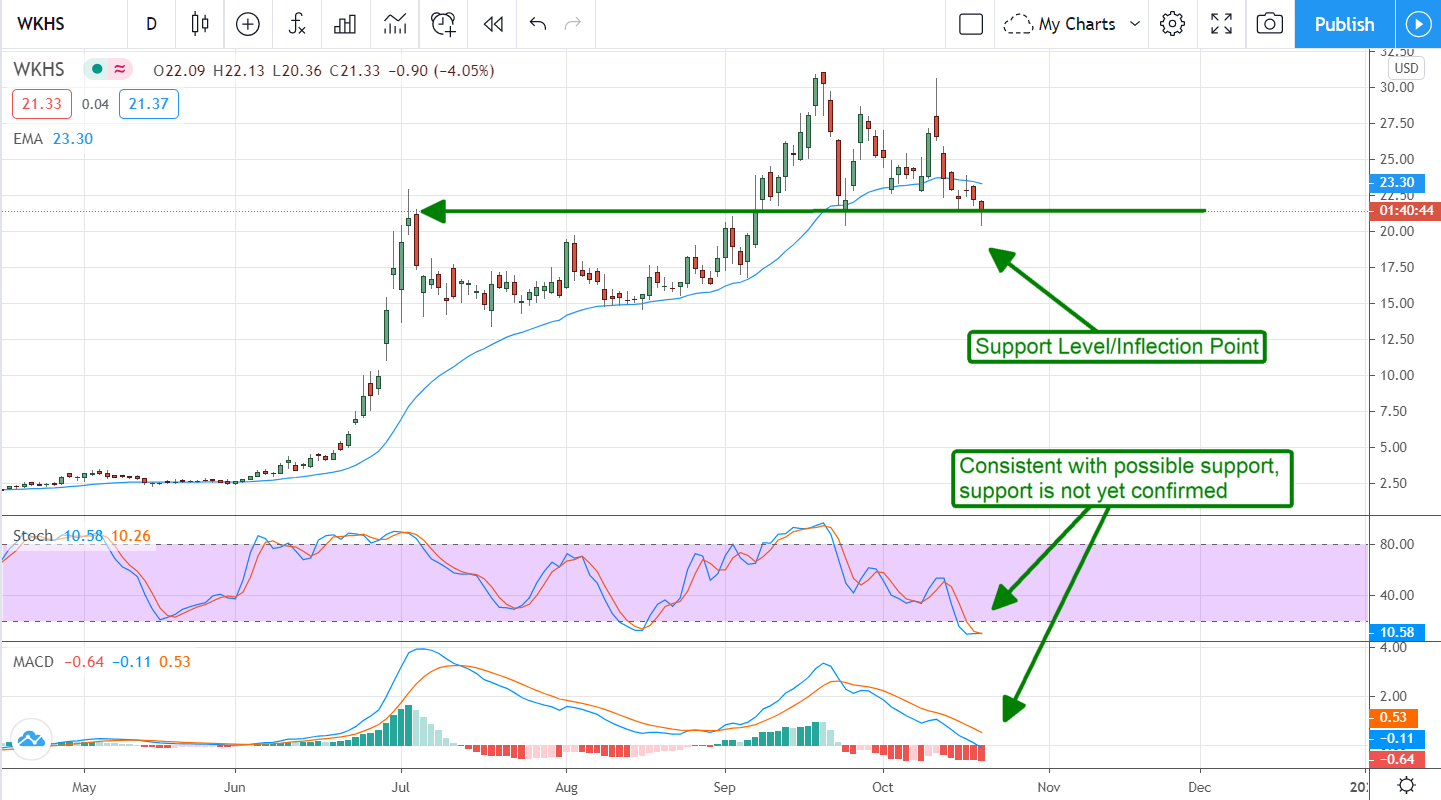Screen dimensions: 1441x800
Task: Redo the chart action
Action: (x=573, y=24)
